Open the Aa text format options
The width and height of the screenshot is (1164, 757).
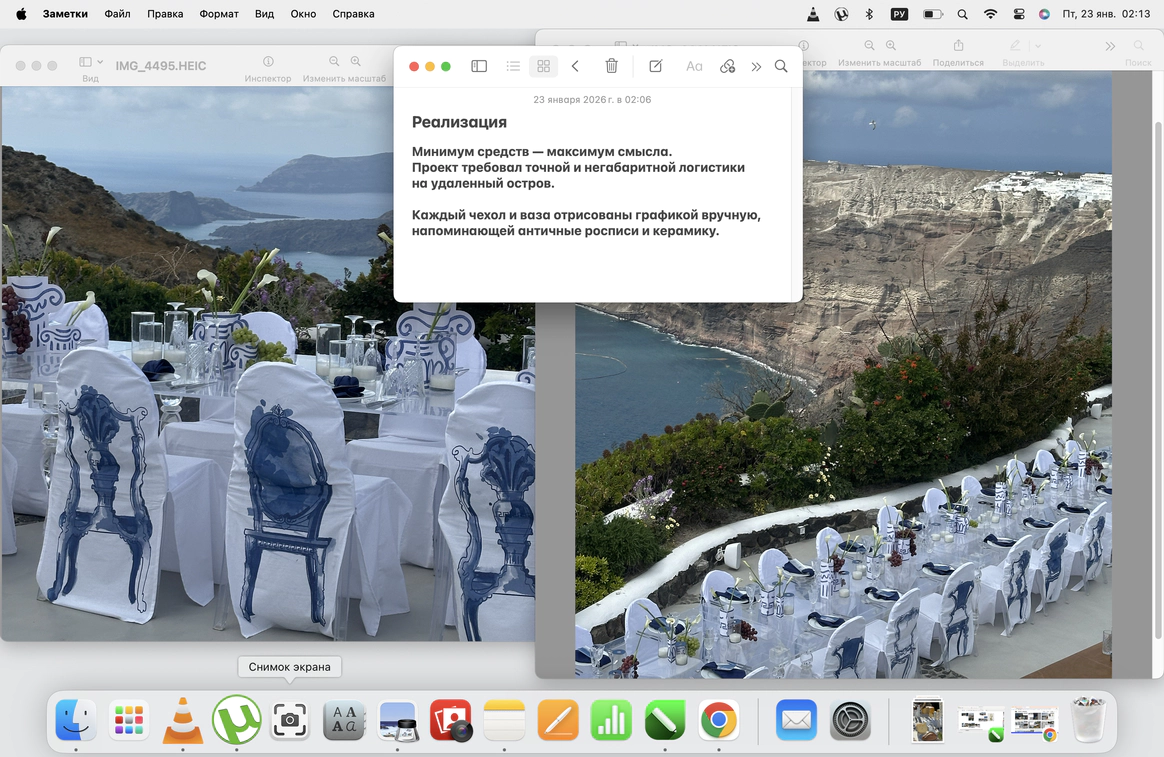coord(694,66)
